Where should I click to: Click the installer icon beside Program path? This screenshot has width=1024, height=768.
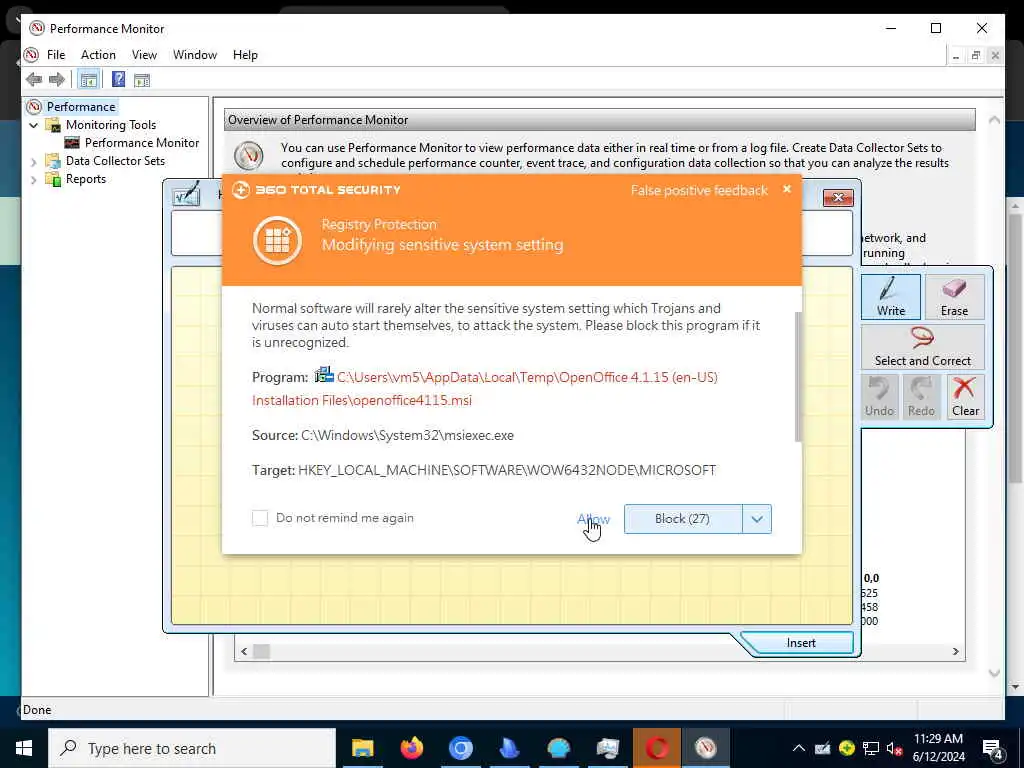(x=324, y=375)
